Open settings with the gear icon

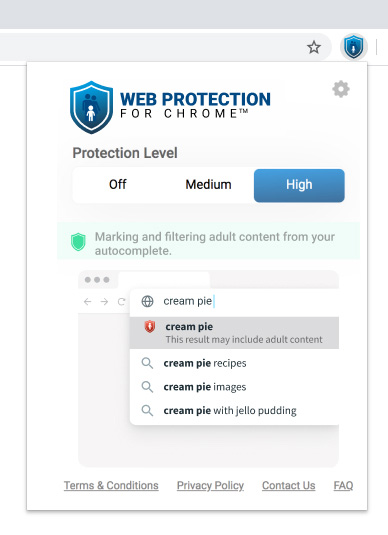[341, 89]
